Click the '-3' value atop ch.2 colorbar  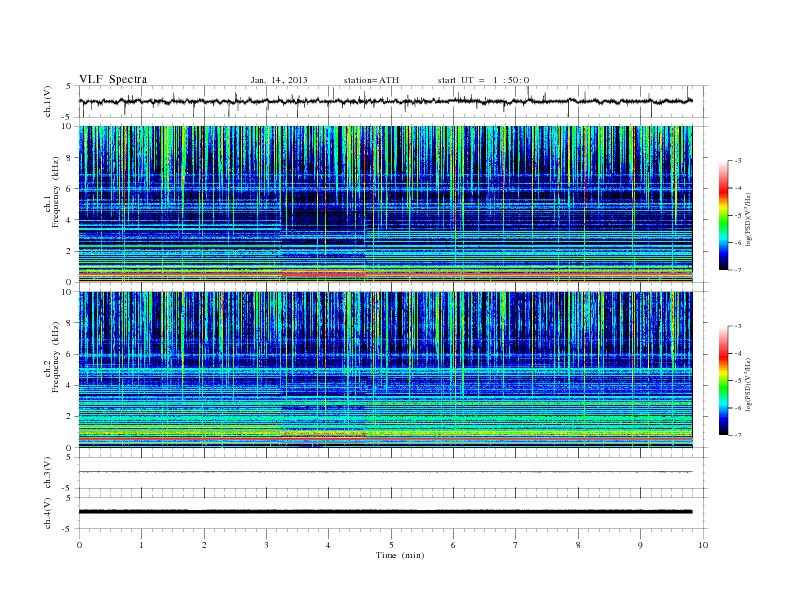pos(738,326)
